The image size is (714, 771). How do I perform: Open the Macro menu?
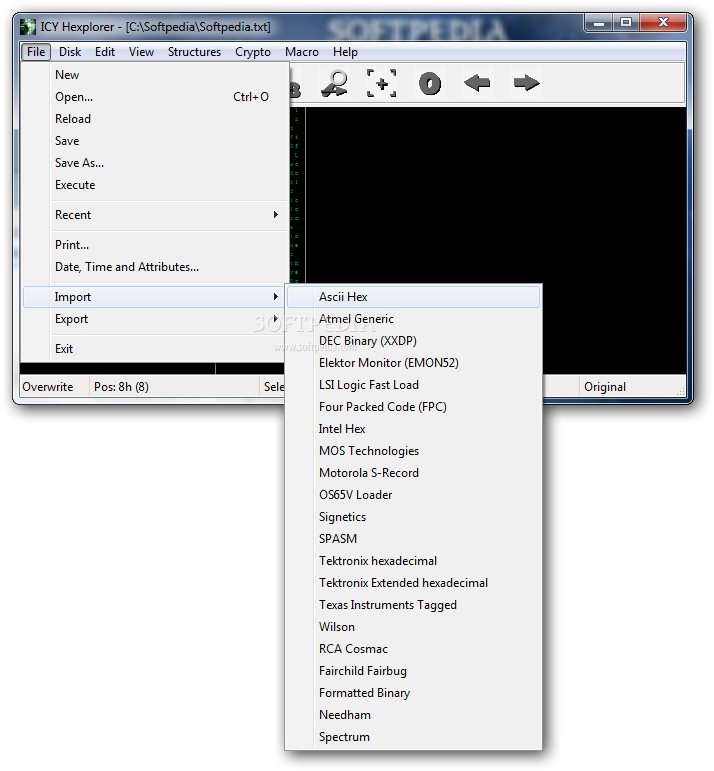[x=301, y=52]
